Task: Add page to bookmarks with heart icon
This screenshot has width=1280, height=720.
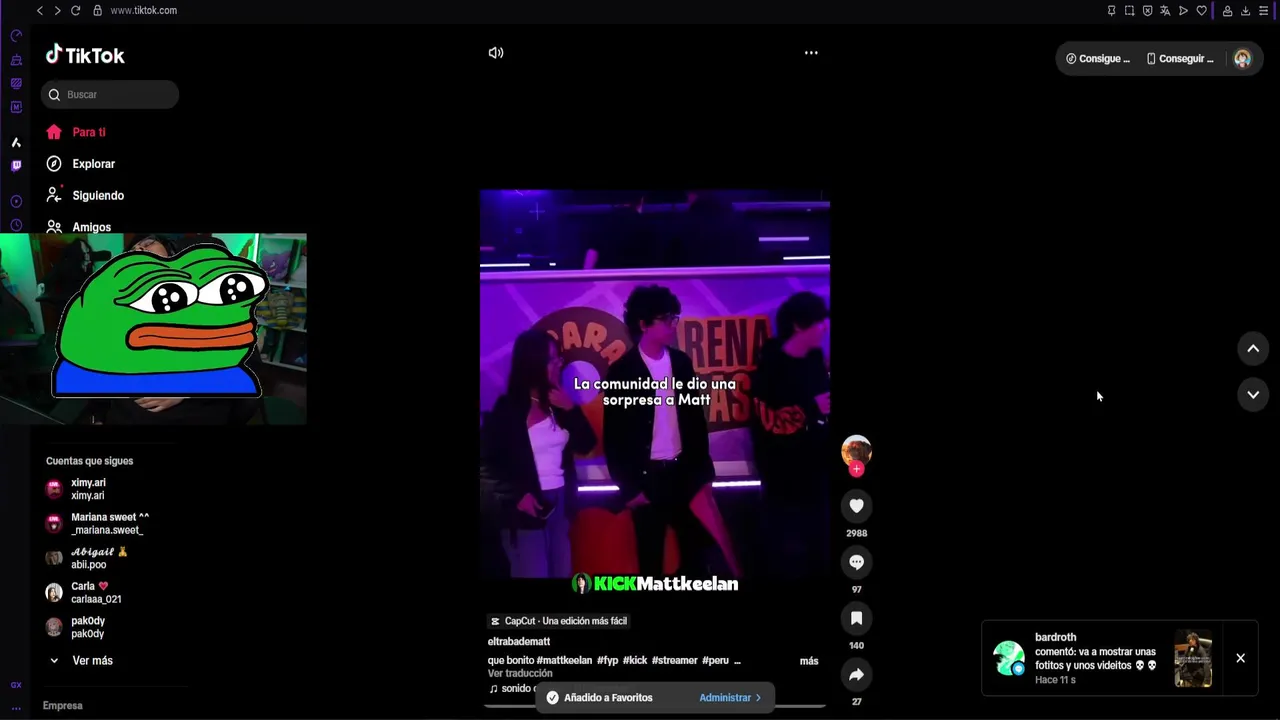Action: point(1201,10)
